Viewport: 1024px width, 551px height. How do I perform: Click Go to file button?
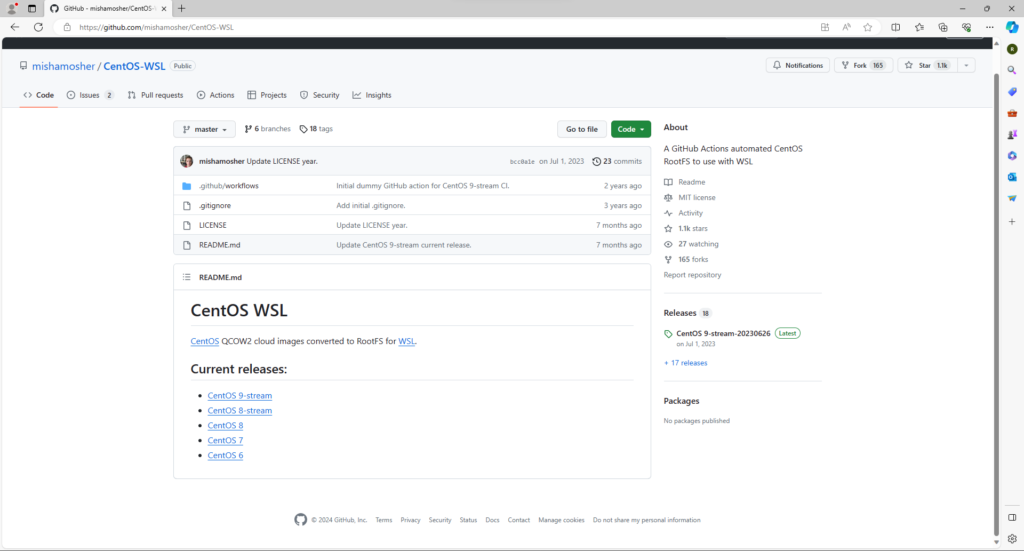582,129
